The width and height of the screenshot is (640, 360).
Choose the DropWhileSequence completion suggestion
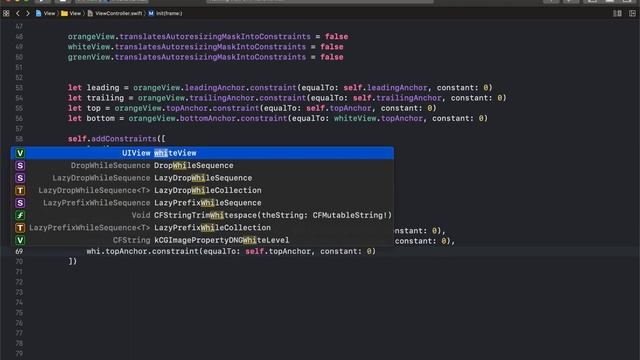click(202, 165)
